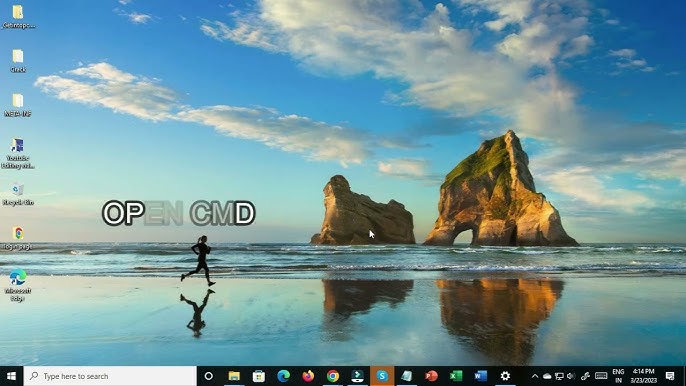This screenshot has width=686, height=386.
Task: Open Cortana circle icon on taskbar
Action: pos(209,376)
